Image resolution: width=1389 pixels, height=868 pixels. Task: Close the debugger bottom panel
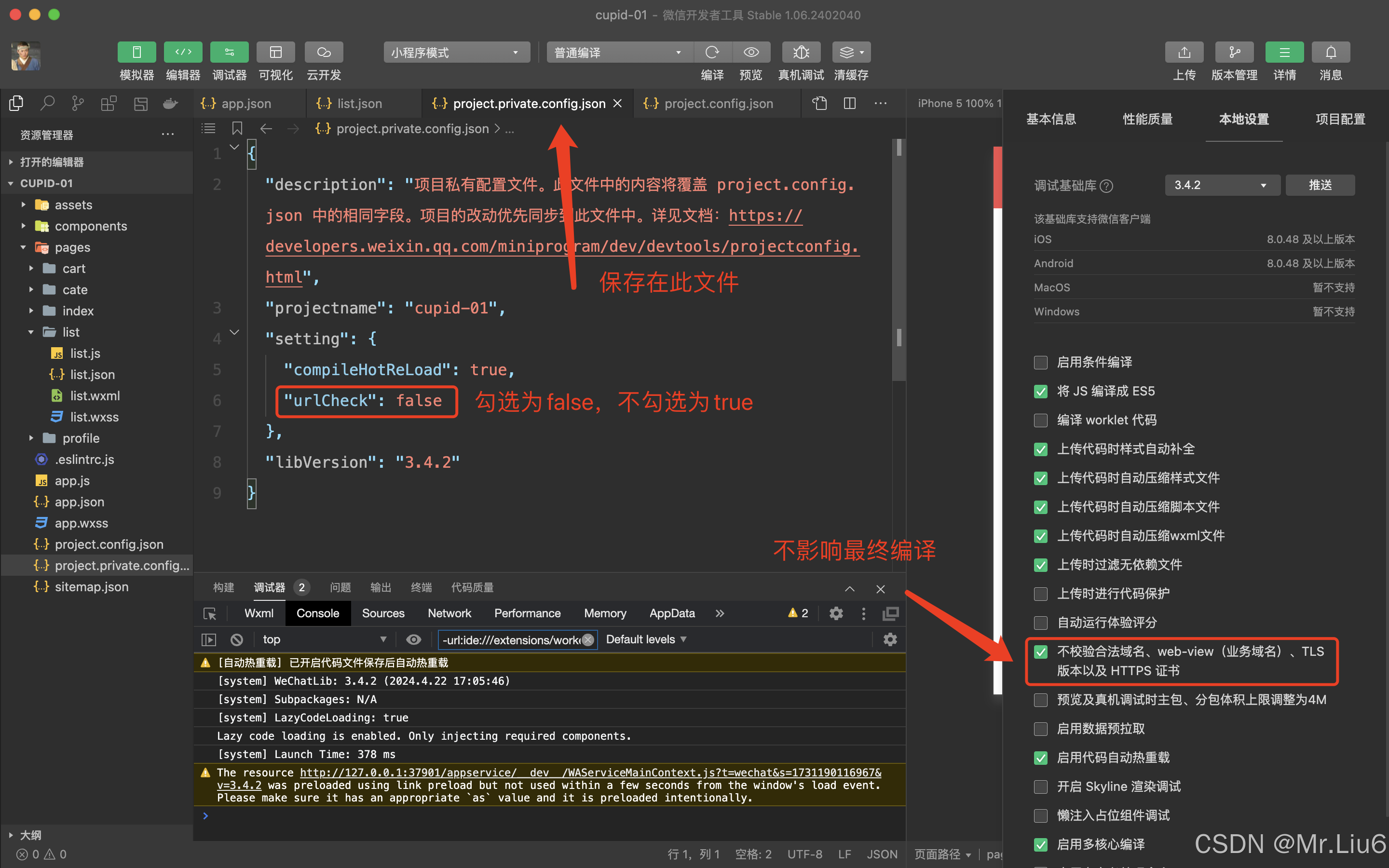[881, 589]
